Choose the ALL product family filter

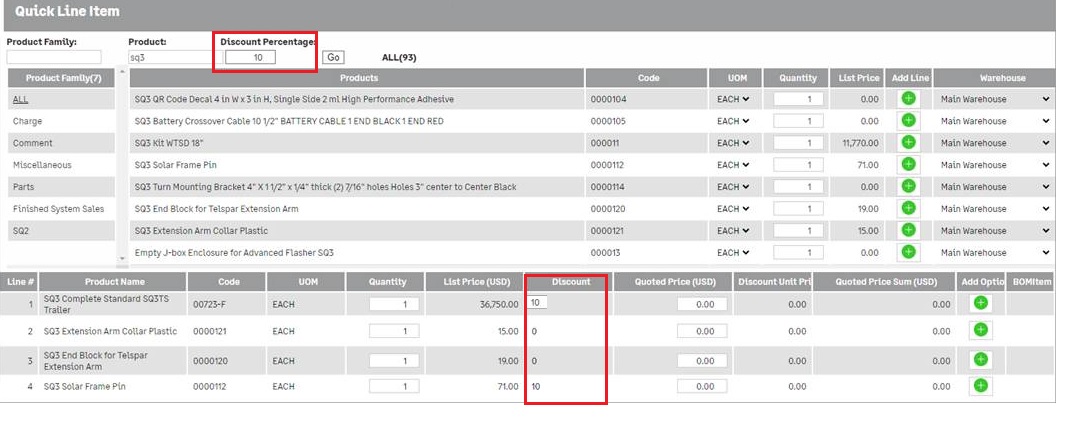[20, 99]
